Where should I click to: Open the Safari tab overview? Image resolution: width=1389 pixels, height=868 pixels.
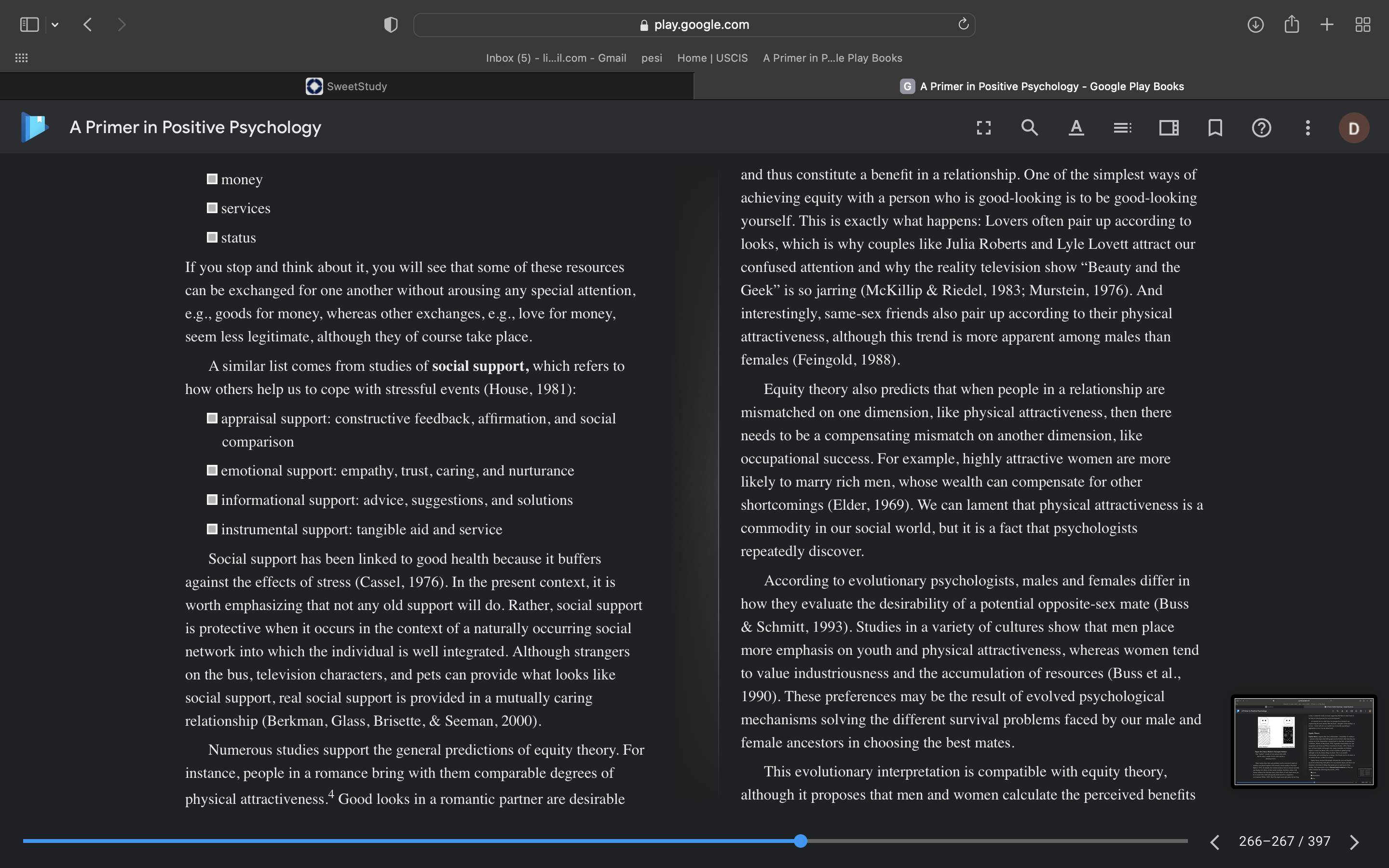(1362, 25)
